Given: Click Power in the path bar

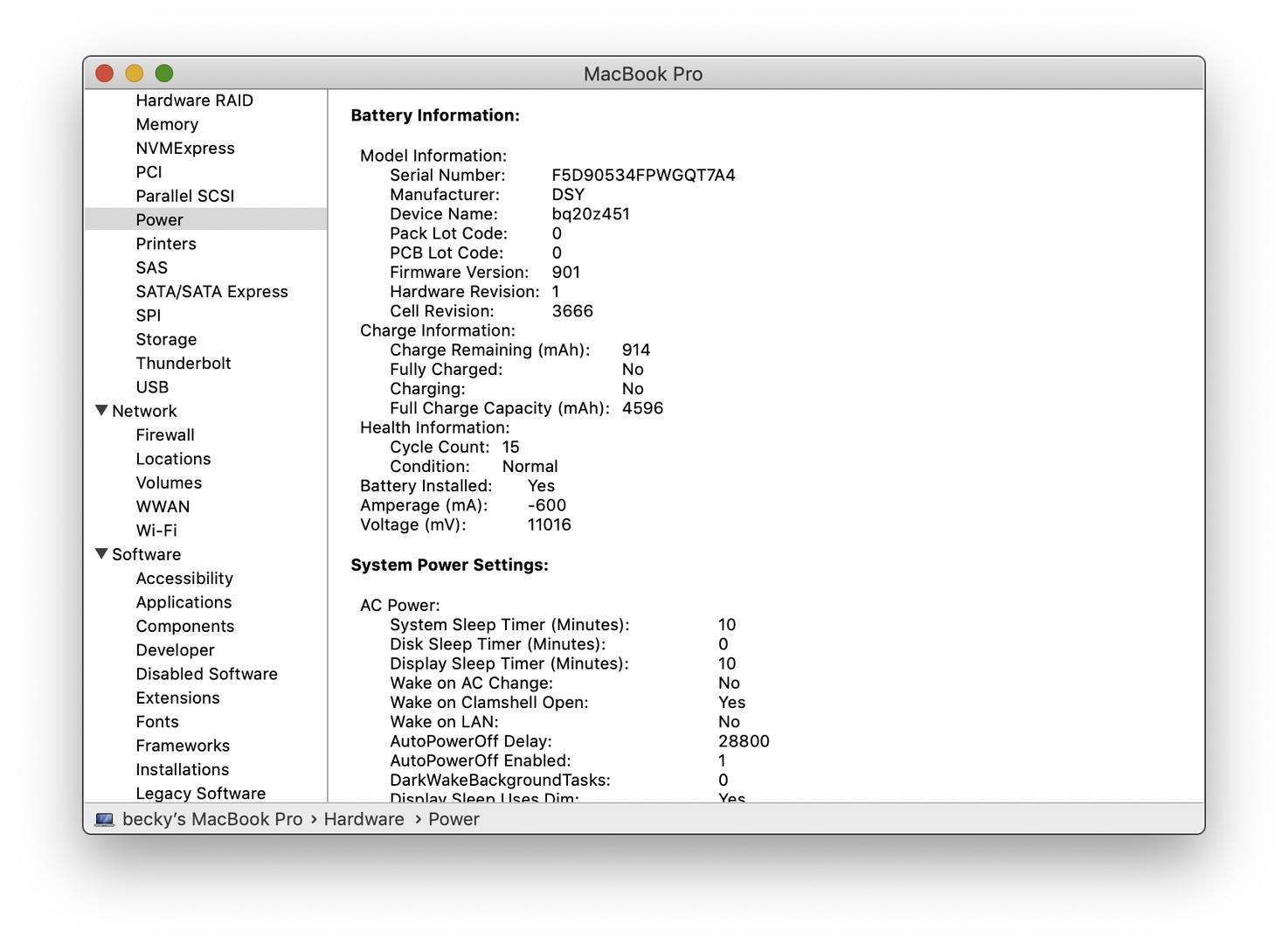Looking at the screenshot, I should (x=454, y=819).
